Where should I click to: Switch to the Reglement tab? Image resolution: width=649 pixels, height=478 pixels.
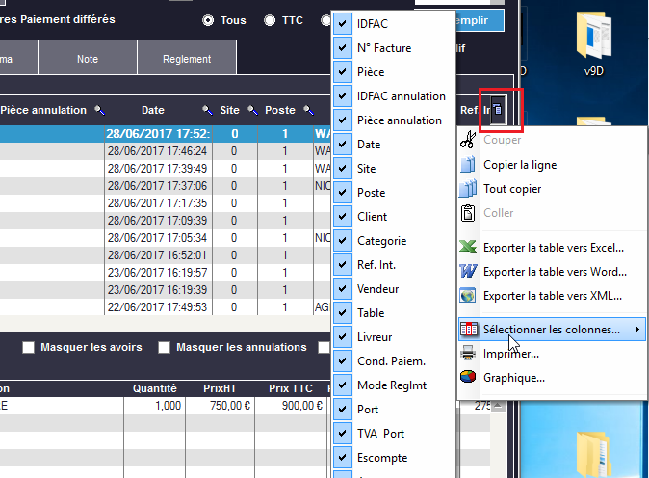[x=187, y=59]
